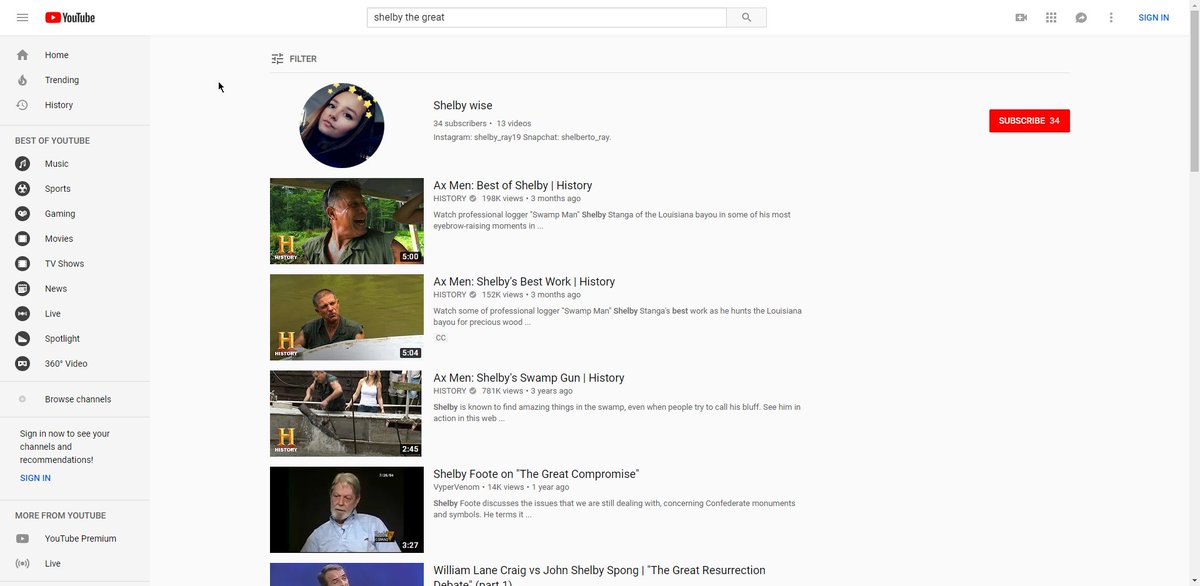Click the Sports channel icon

coord(22,189)
